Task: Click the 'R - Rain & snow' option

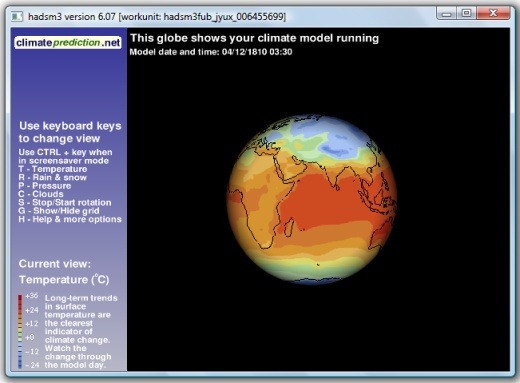Action: coord(53,177)
